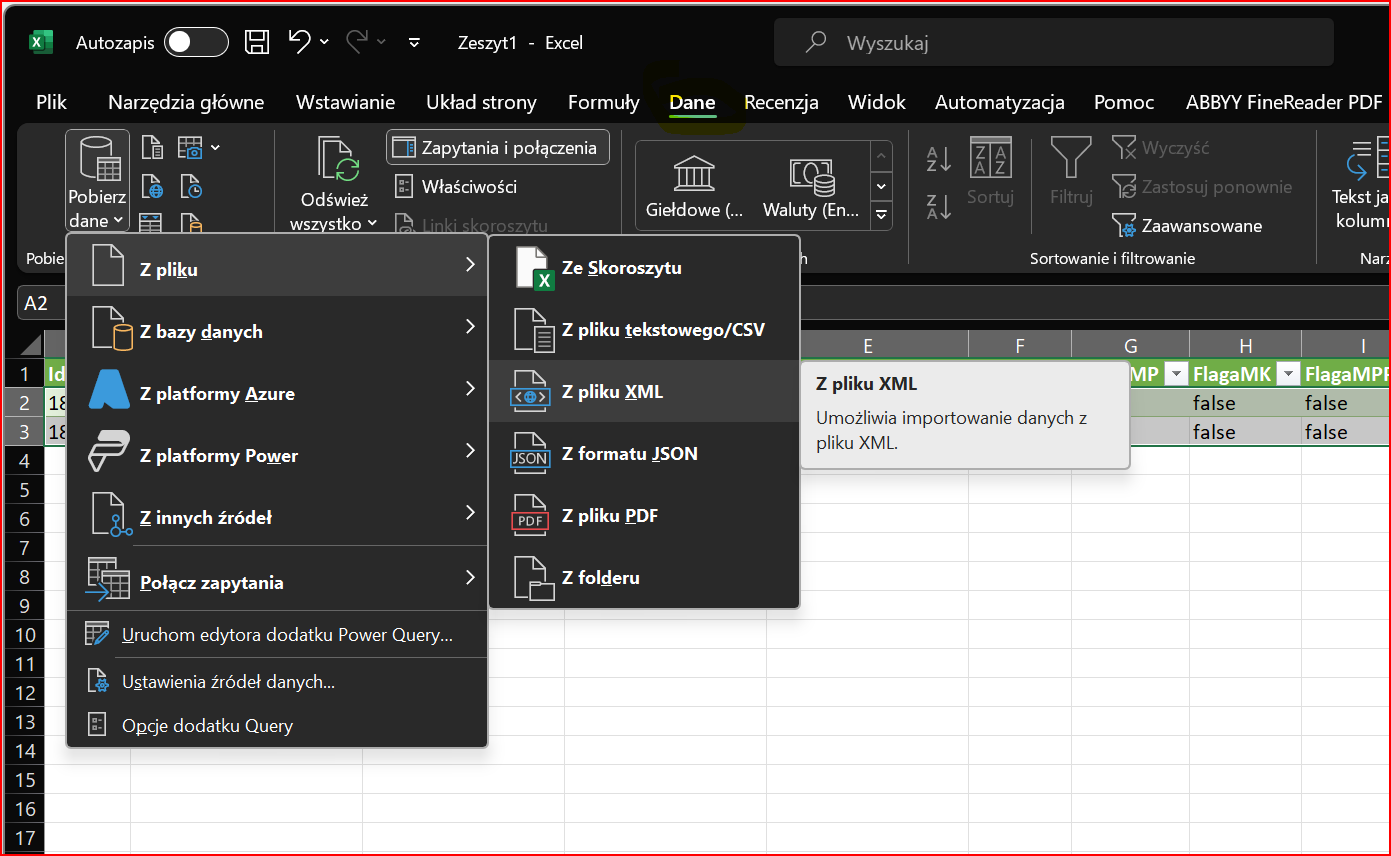Expand the Odśwież wszystko dropdown arrow

click(372, 224)
